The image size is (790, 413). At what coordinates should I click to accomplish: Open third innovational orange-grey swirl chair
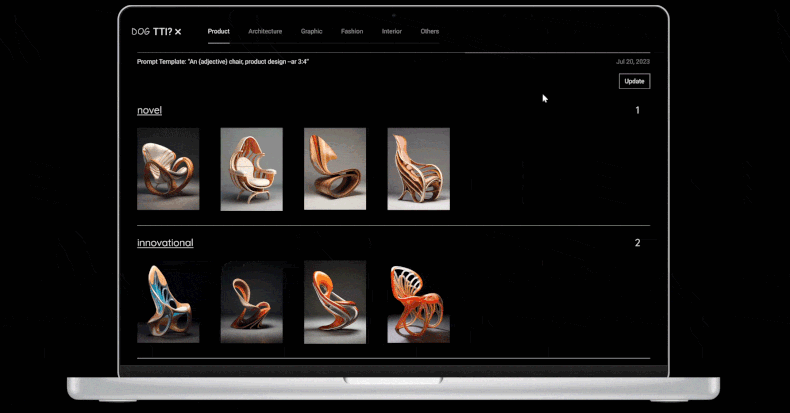coord(335,302)
